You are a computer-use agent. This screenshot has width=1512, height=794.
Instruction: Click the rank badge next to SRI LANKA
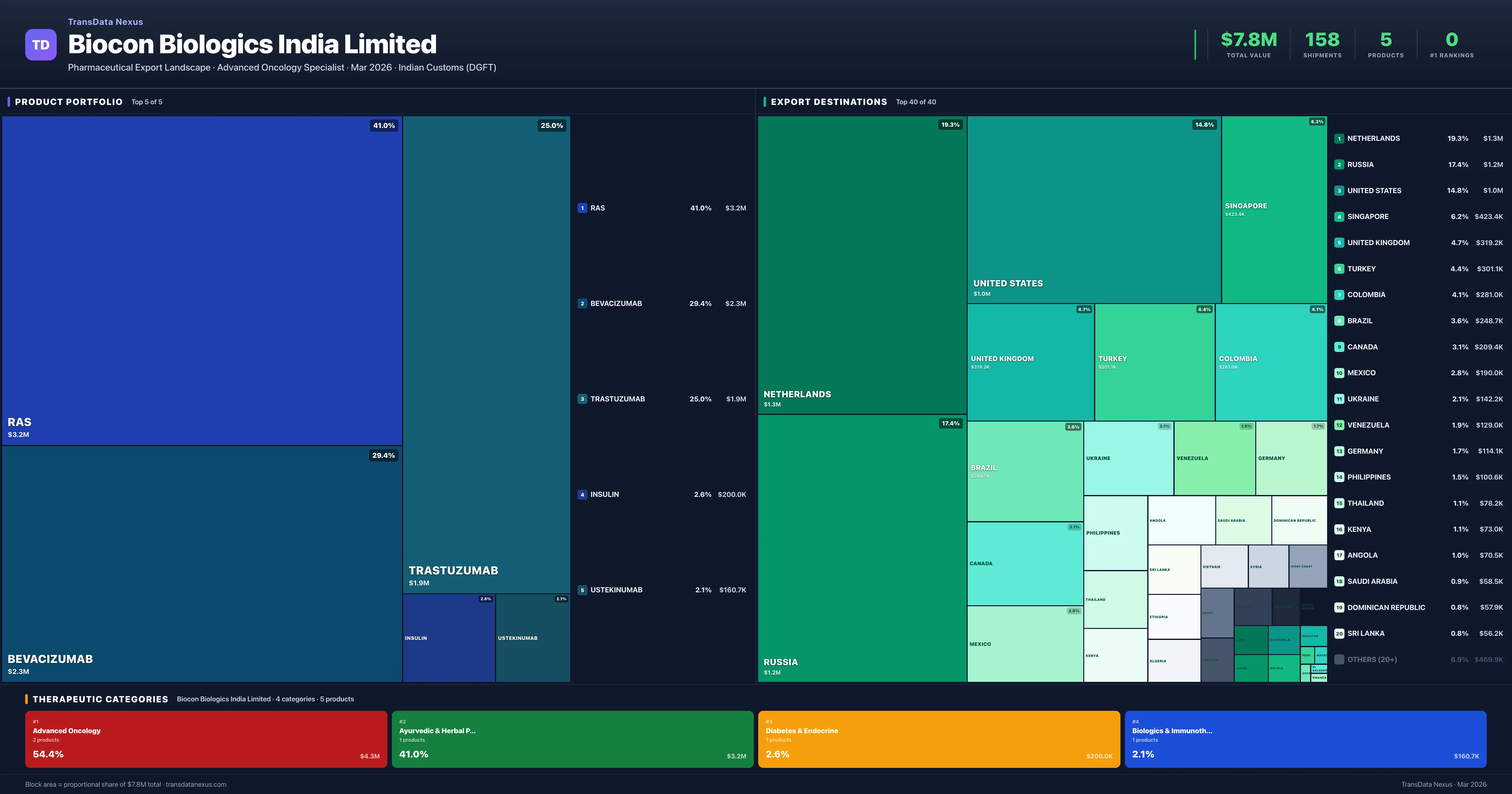pyautogui.click(x=1339, y=633)
